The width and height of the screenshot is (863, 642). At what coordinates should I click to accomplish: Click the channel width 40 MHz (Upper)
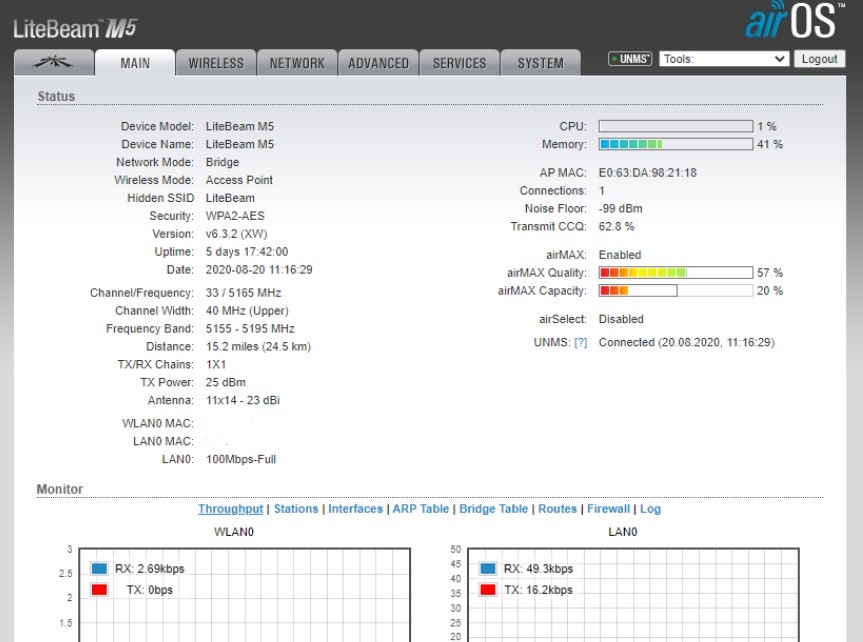coord(247,311)
